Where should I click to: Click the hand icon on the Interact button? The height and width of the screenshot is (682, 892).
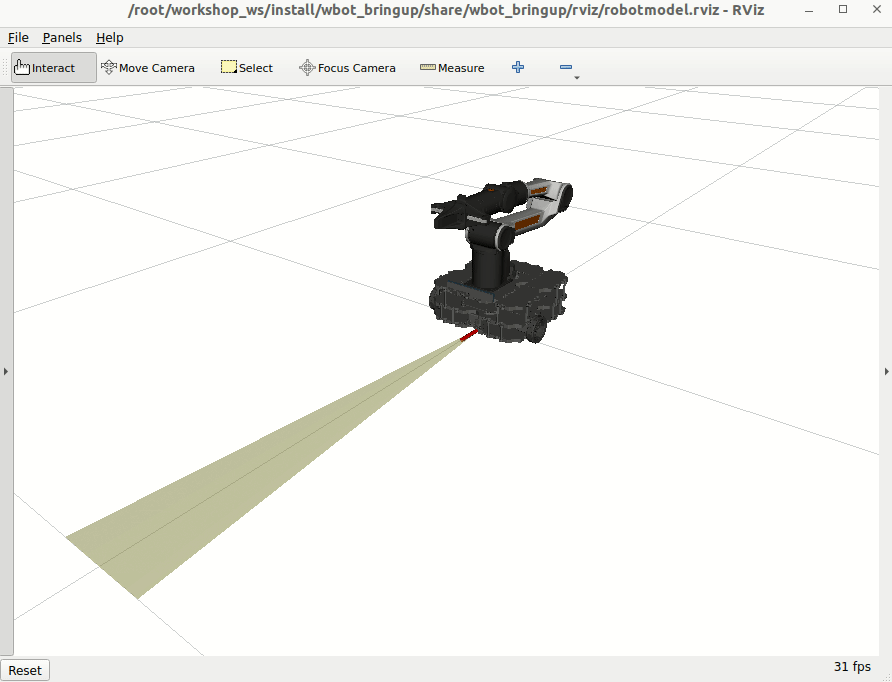(x=22, y=65)
